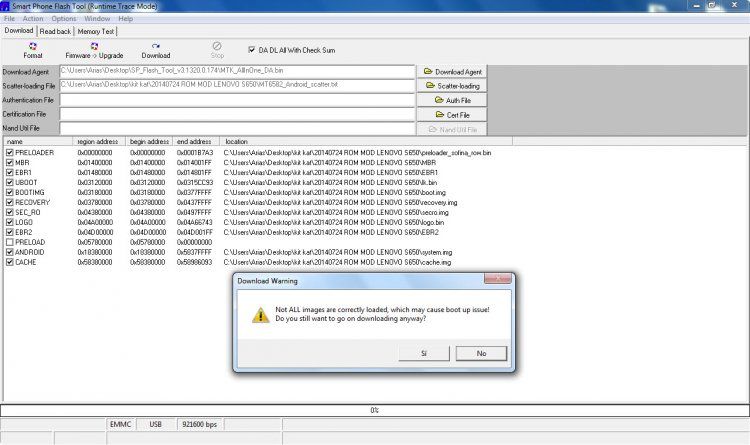Viewport: 750px width, 445px height.
Task: Click the Scatter-loading button
Action: (x=452, y=86)
